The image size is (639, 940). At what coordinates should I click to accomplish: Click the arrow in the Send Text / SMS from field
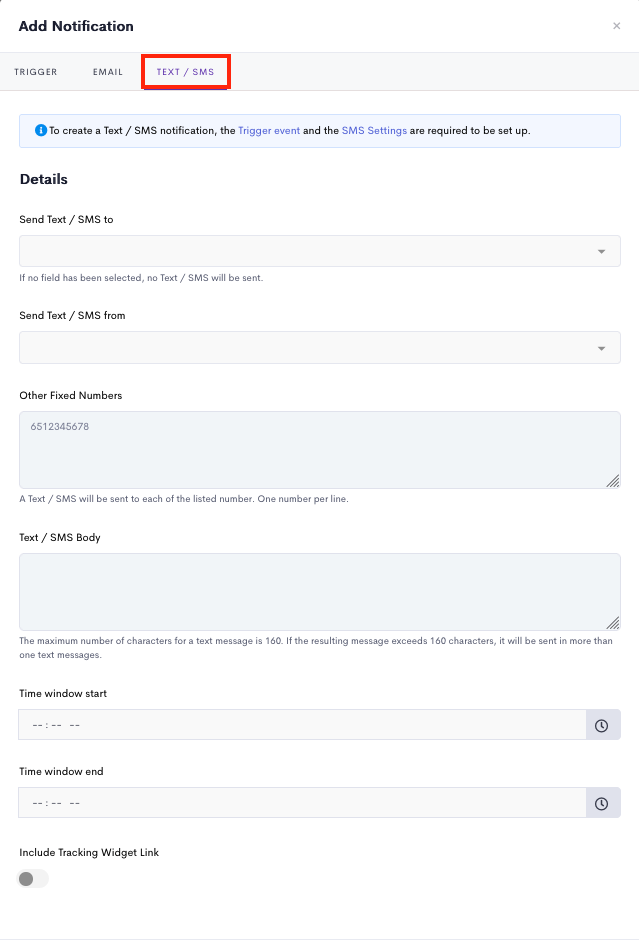point(601,348)
